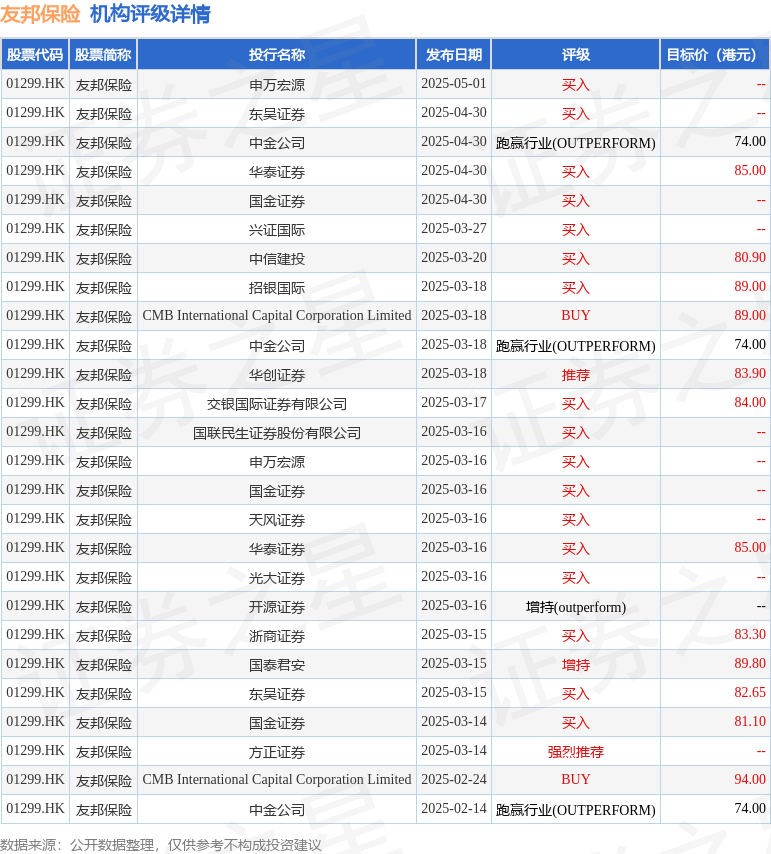The image size is (771, 854).
Task: Click target price 83.90
Action: click(750, 373)
